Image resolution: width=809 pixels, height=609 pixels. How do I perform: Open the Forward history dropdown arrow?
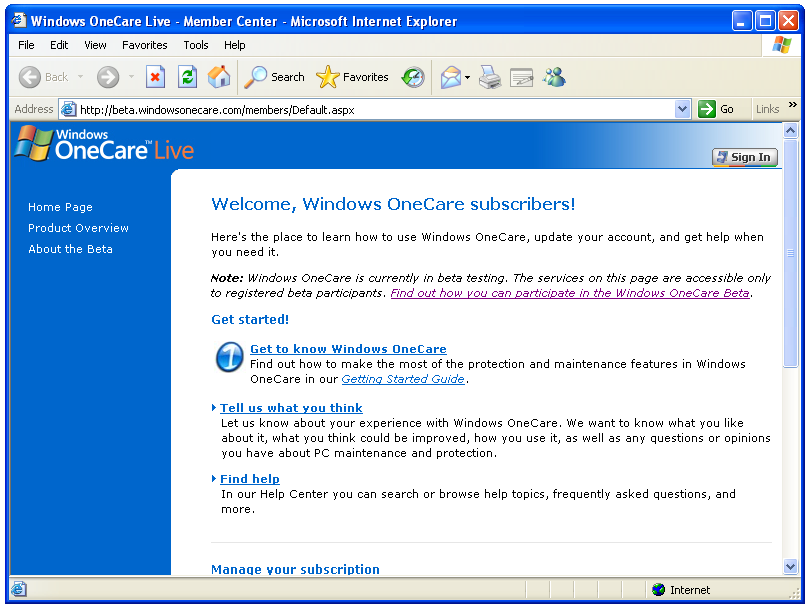pos(131,77)
